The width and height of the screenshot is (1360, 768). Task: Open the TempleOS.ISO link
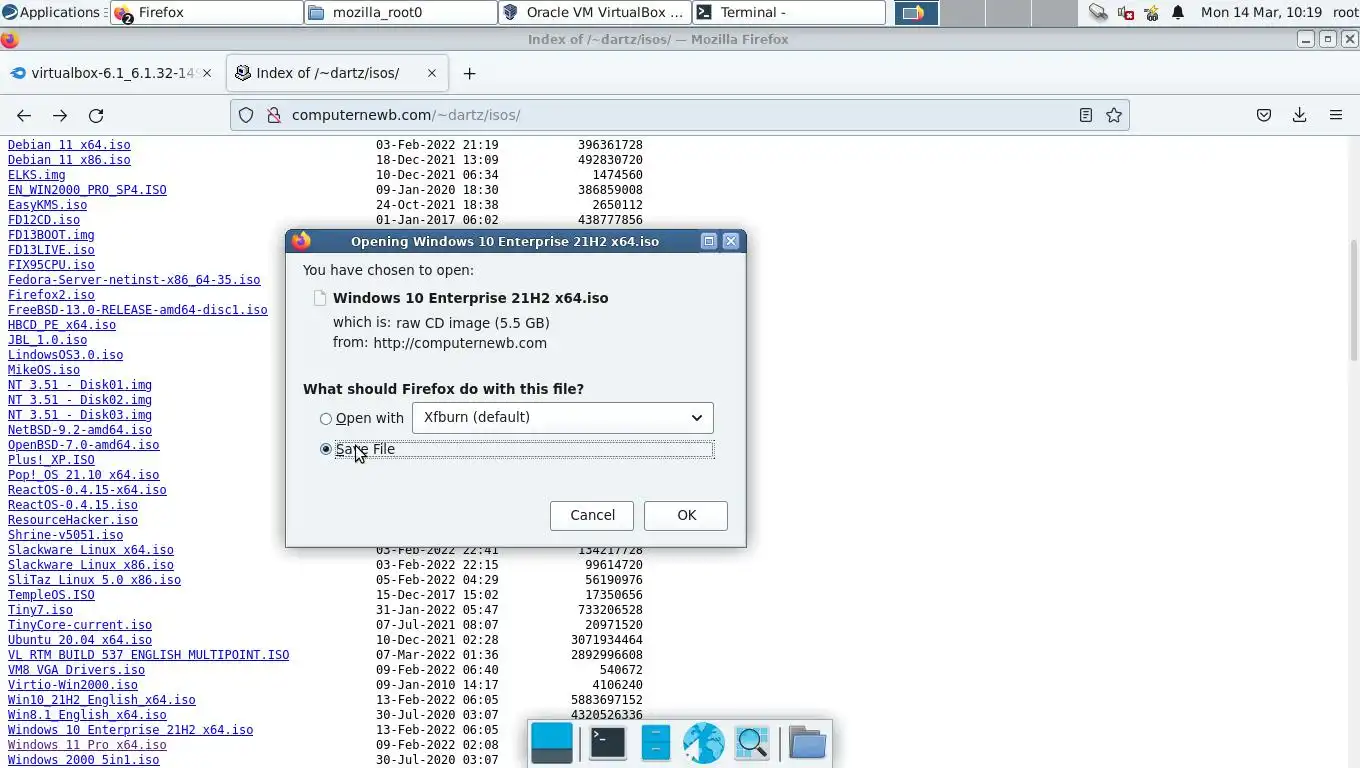point(51,595)
